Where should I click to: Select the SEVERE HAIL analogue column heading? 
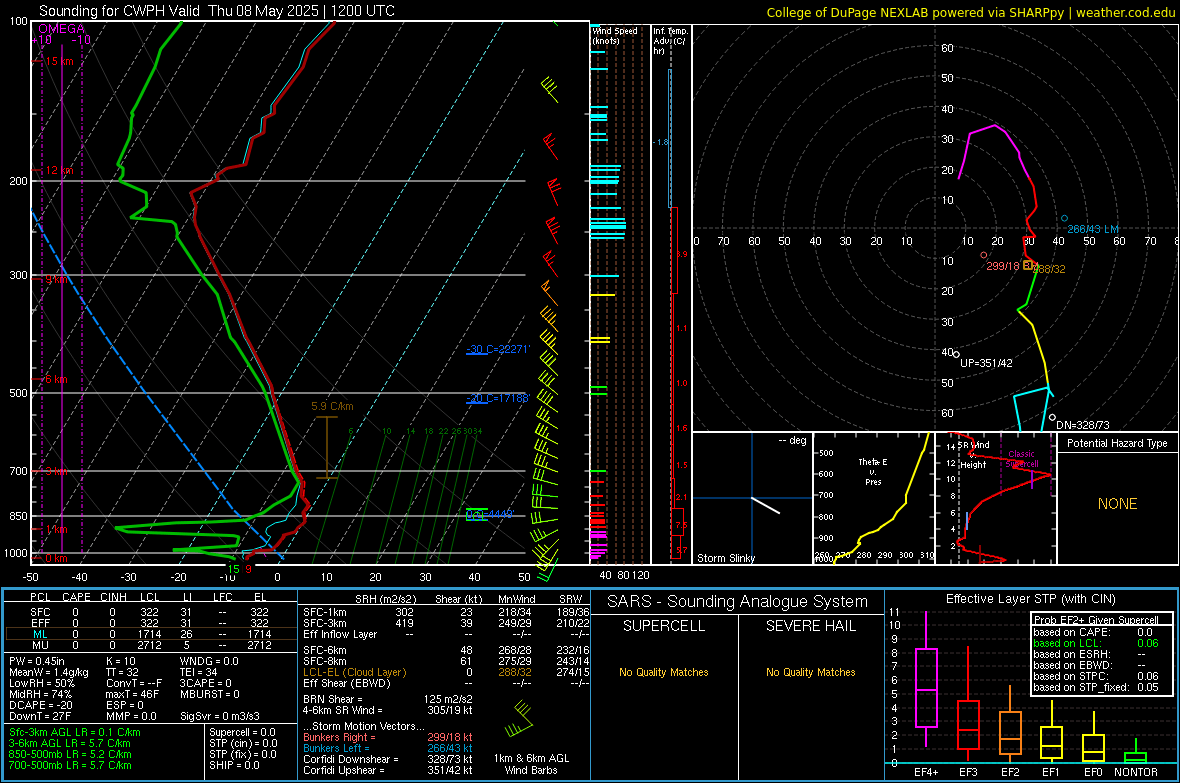point(810,626)
